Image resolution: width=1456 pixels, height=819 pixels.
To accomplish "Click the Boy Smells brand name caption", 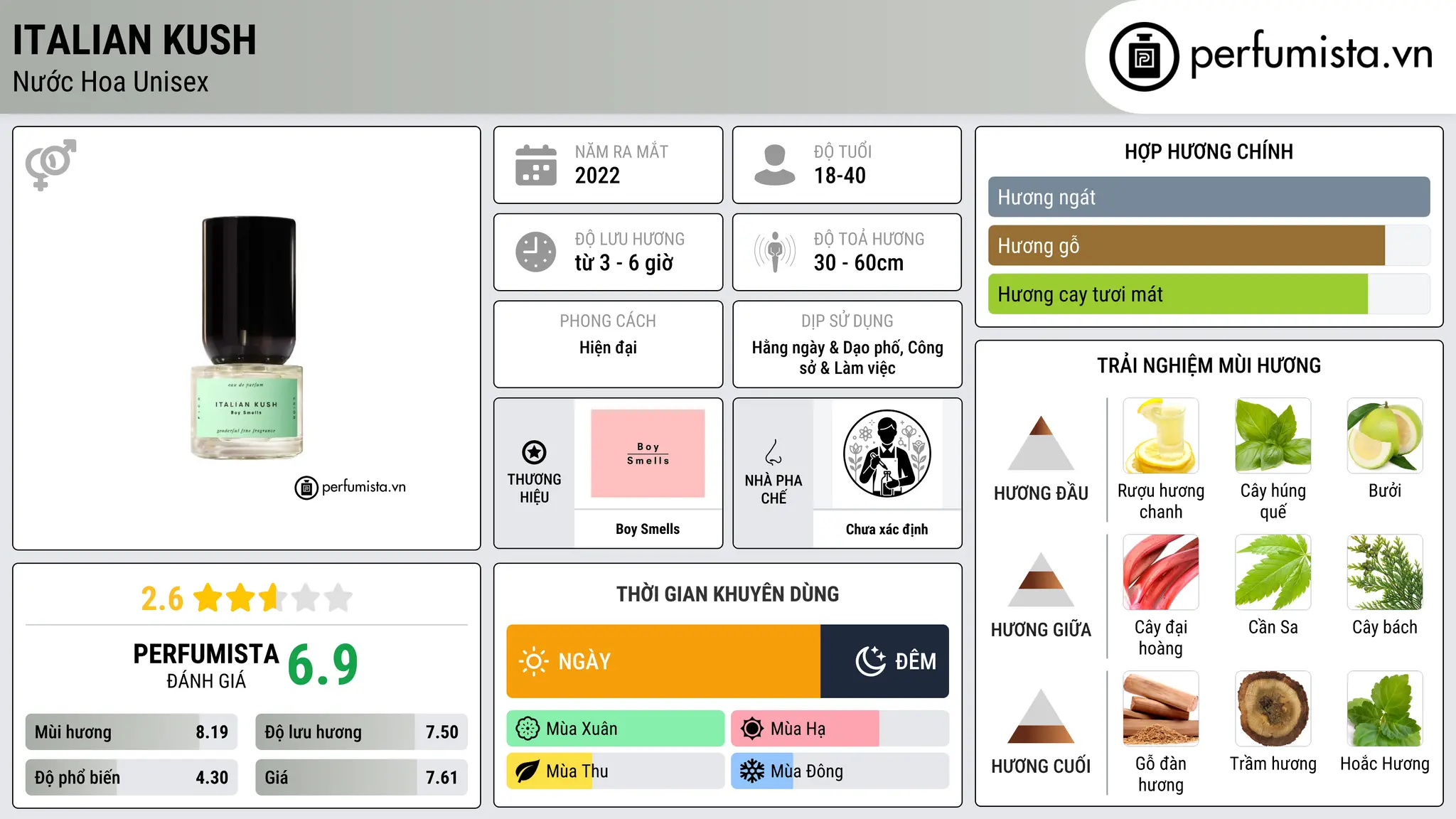I will 648,529.
